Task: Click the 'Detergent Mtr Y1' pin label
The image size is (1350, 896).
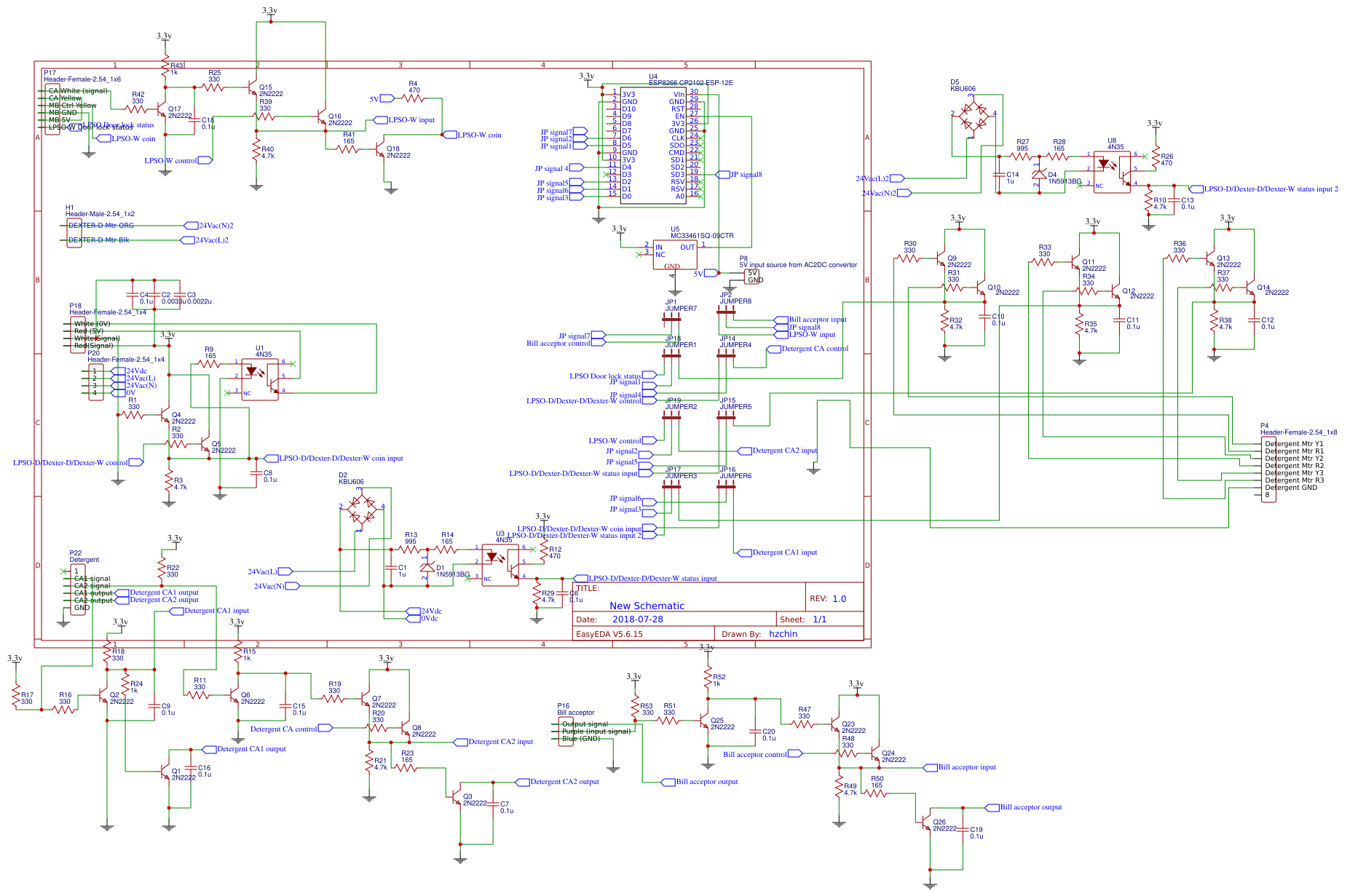Action: click(1294, 444)
